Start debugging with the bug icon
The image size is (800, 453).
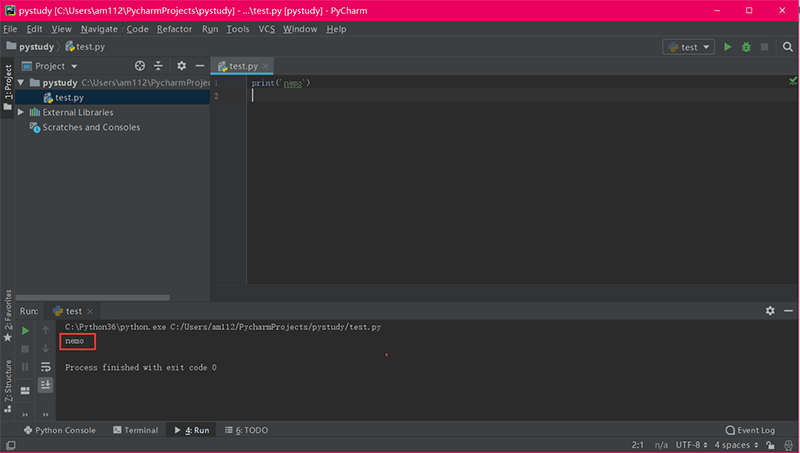pos(746,47)
